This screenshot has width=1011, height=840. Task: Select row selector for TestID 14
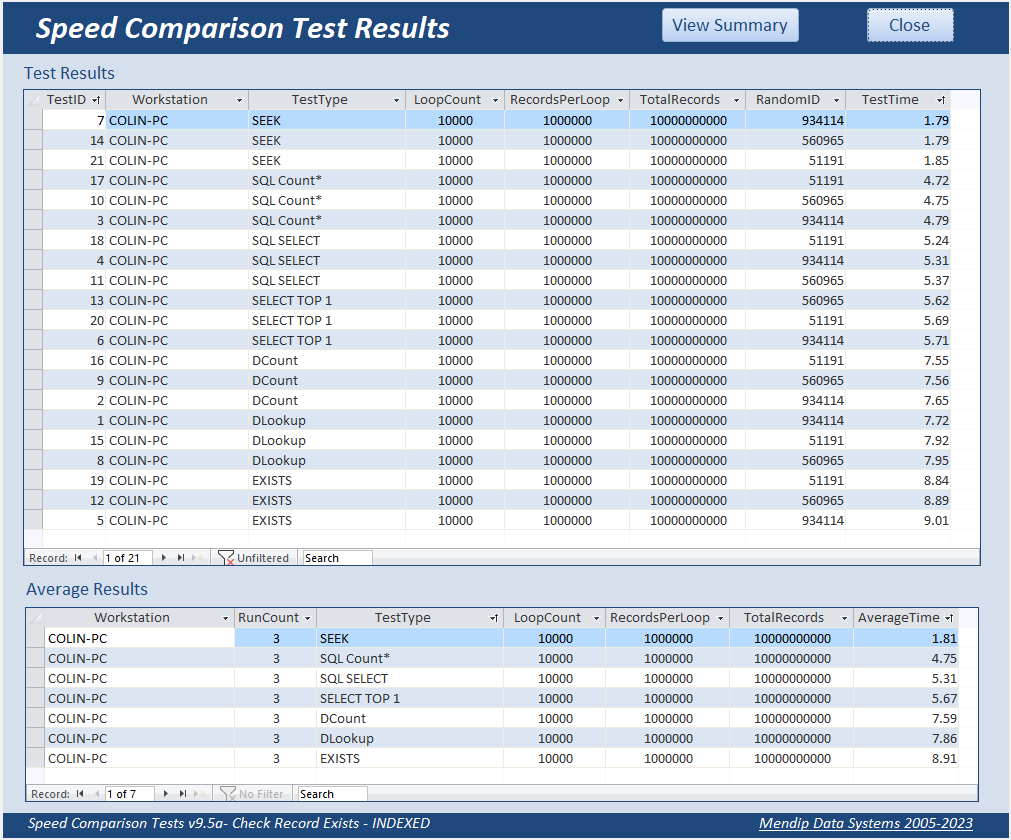pos(34,141)
